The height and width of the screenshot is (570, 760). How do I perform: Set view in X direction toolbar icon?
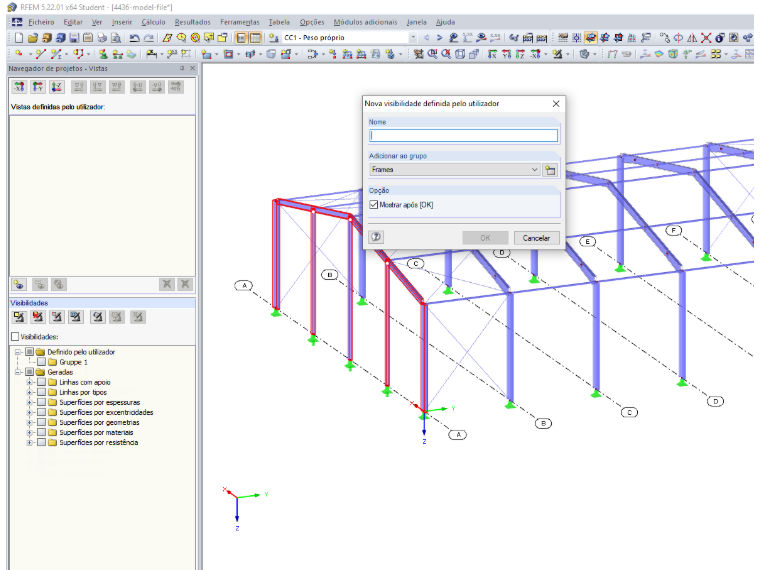point(492,54)
